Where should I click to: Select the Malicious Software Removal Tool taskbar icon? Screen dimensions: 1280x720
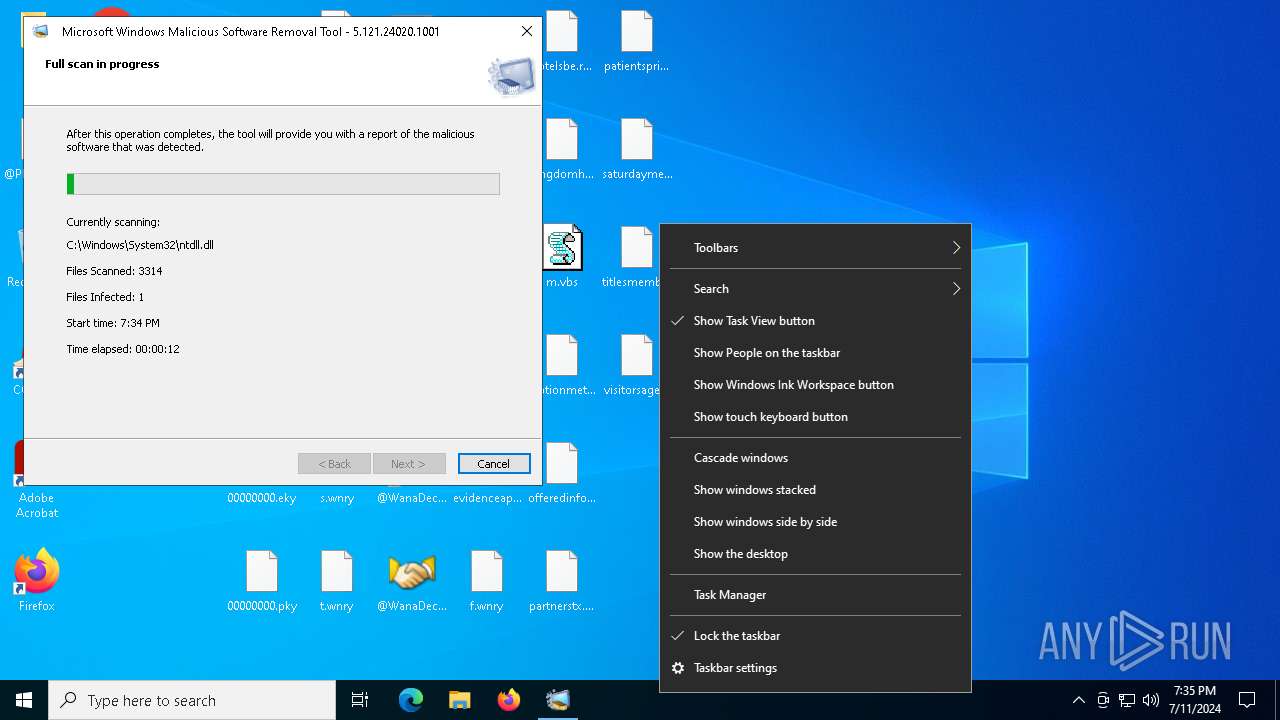pos(558,700)
